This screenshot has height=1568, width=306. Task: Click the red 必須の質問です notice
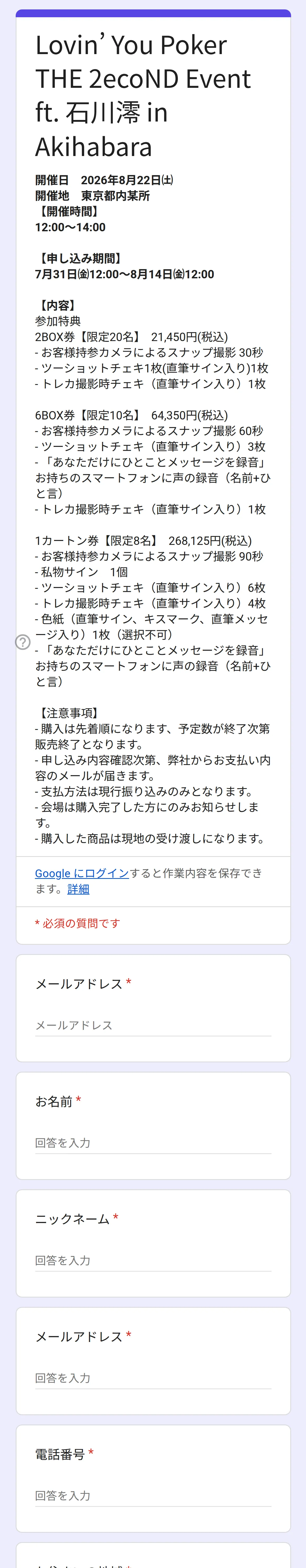tap(77, 923)
